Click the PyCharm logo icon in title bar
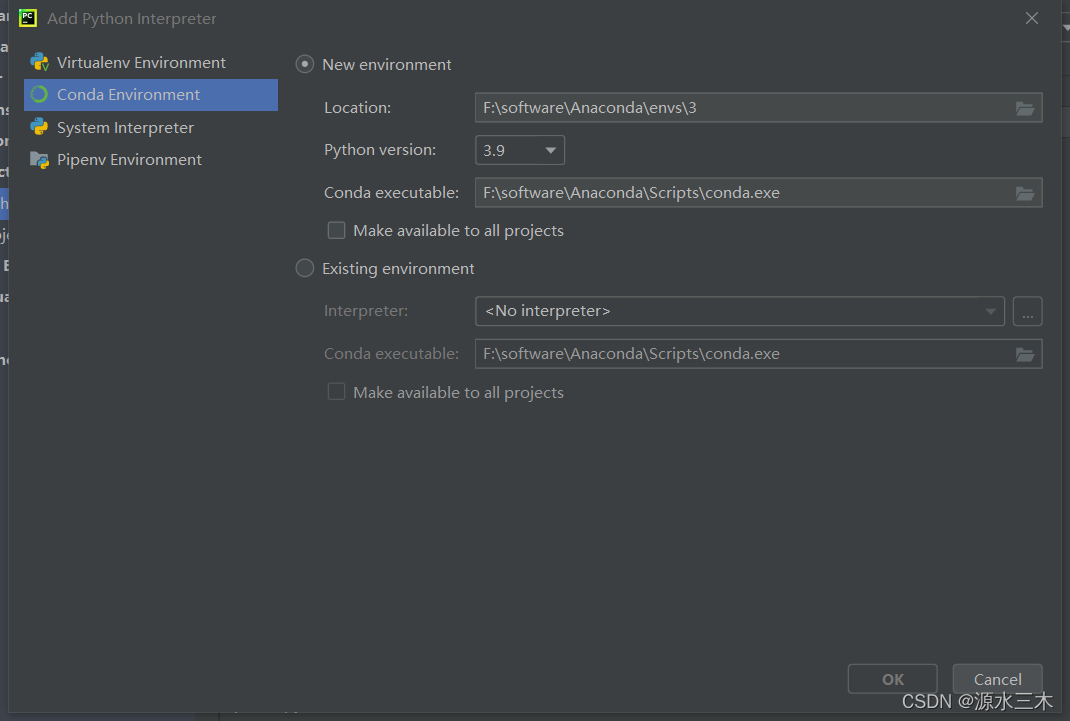This screenshot has height=721, width=1070. pos(28,18)
